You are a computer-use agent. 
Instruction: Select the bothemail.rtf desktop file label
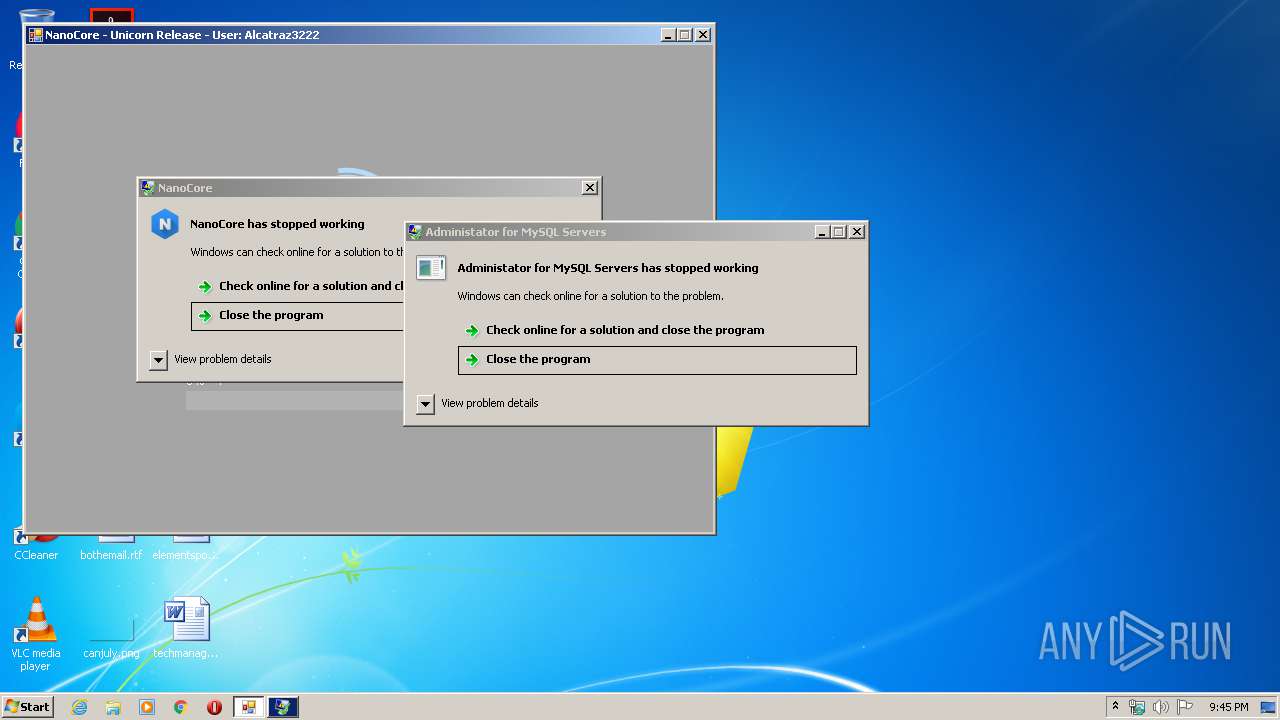[111, 555]
